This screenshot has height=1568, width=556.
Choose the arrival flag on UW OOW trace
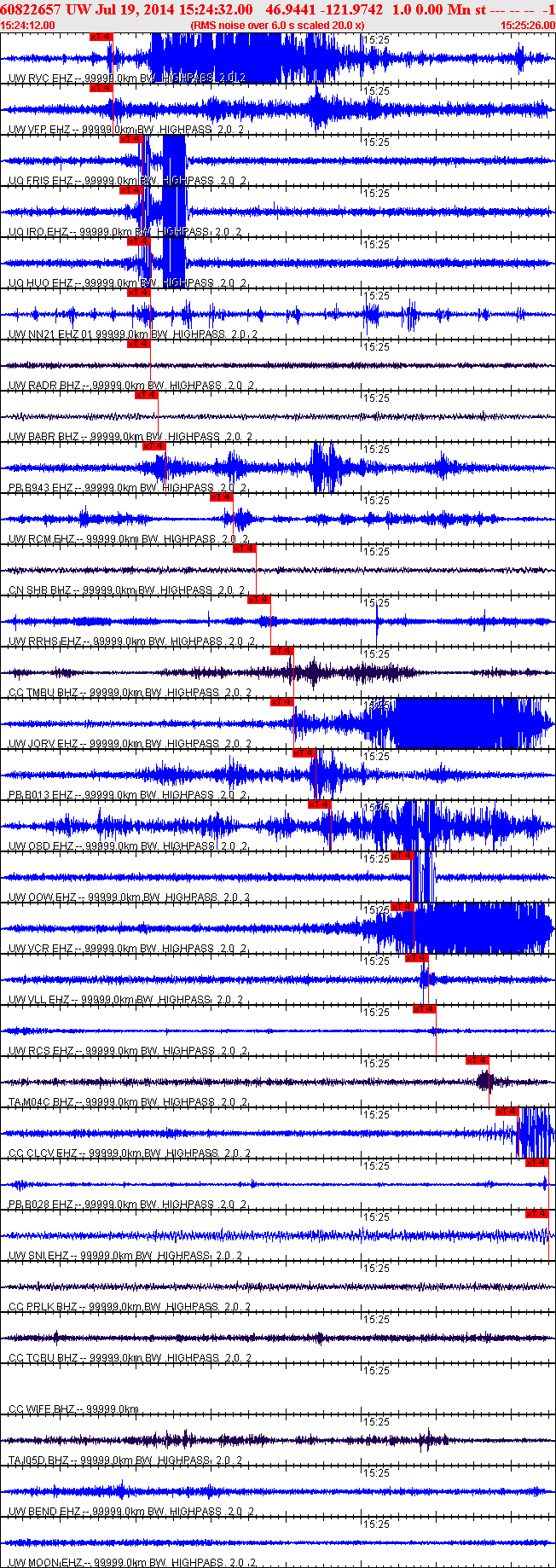tap(402, 856)
